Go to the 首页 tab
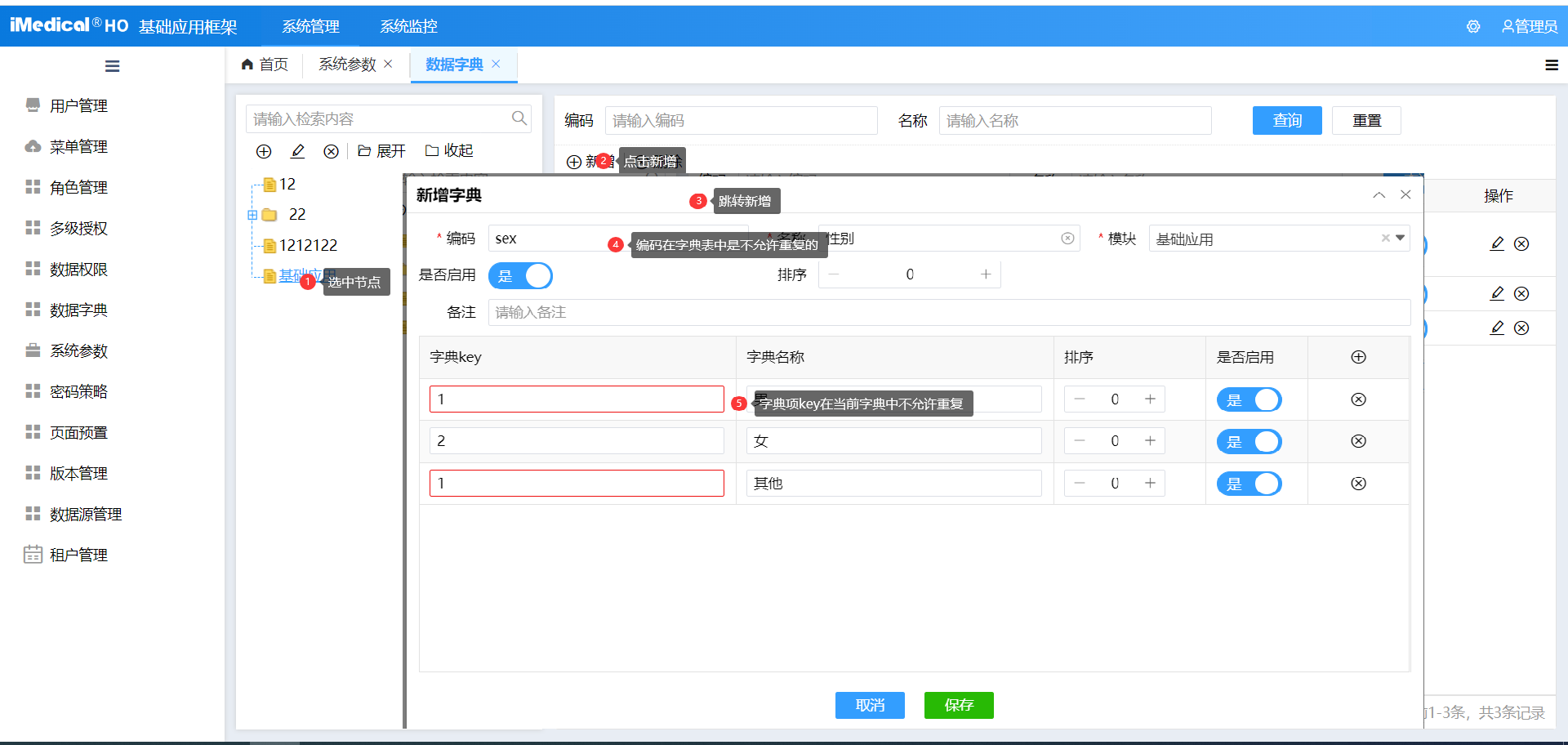 coord(265,65)
